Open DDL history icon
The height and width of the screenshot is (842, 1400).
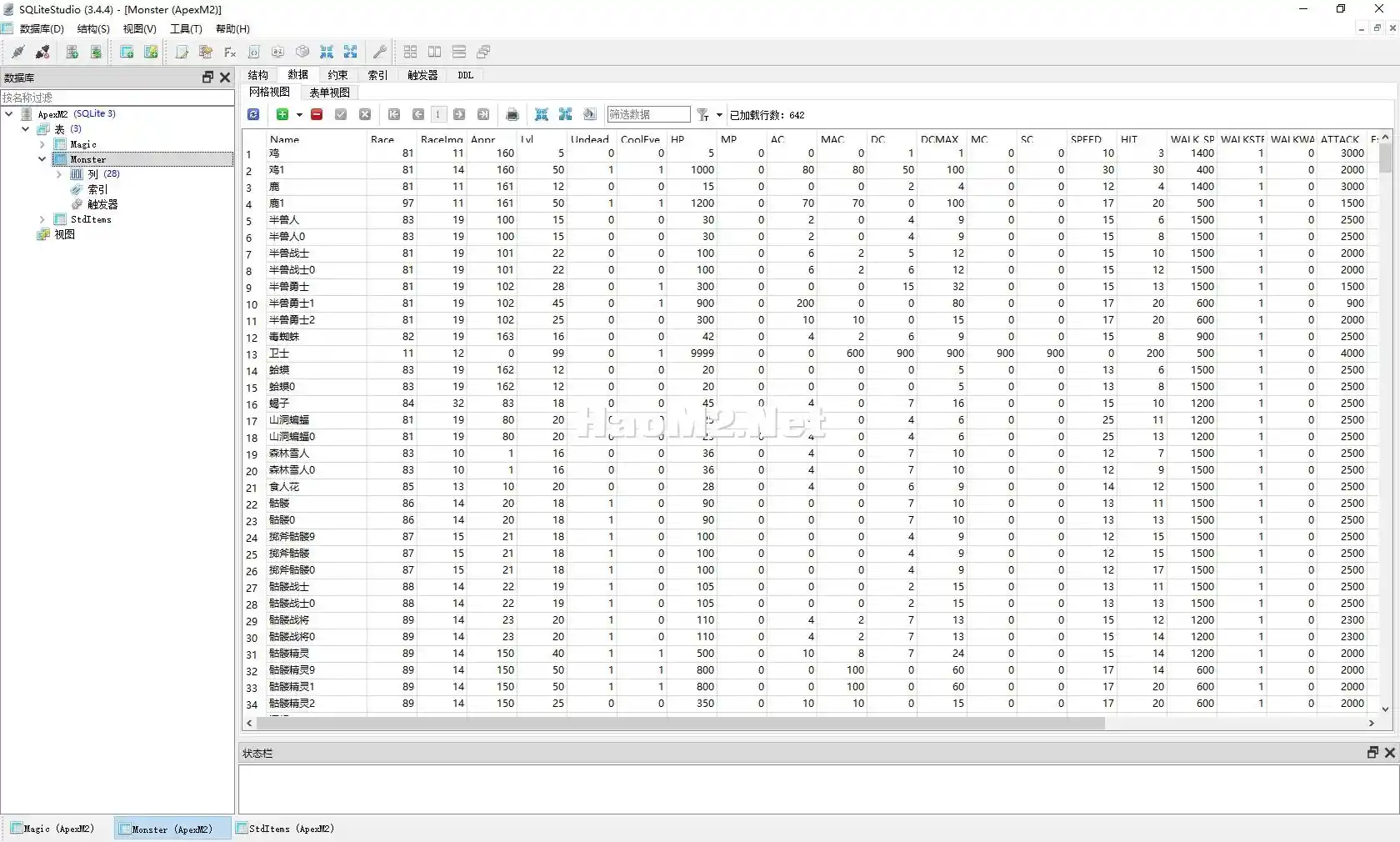tap(206, 52)
